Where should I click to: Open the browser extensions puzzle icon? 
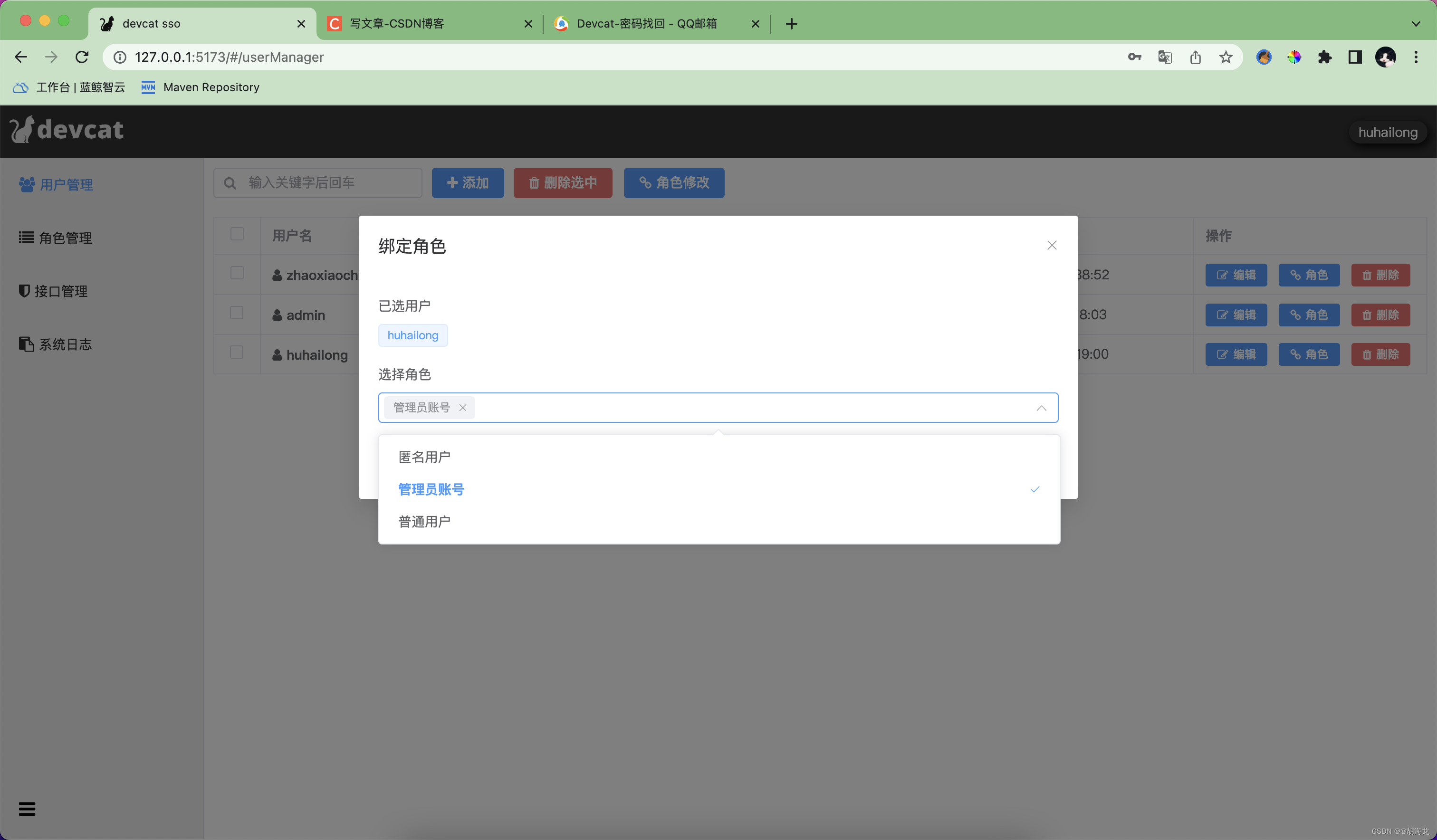click(1324, 57)
